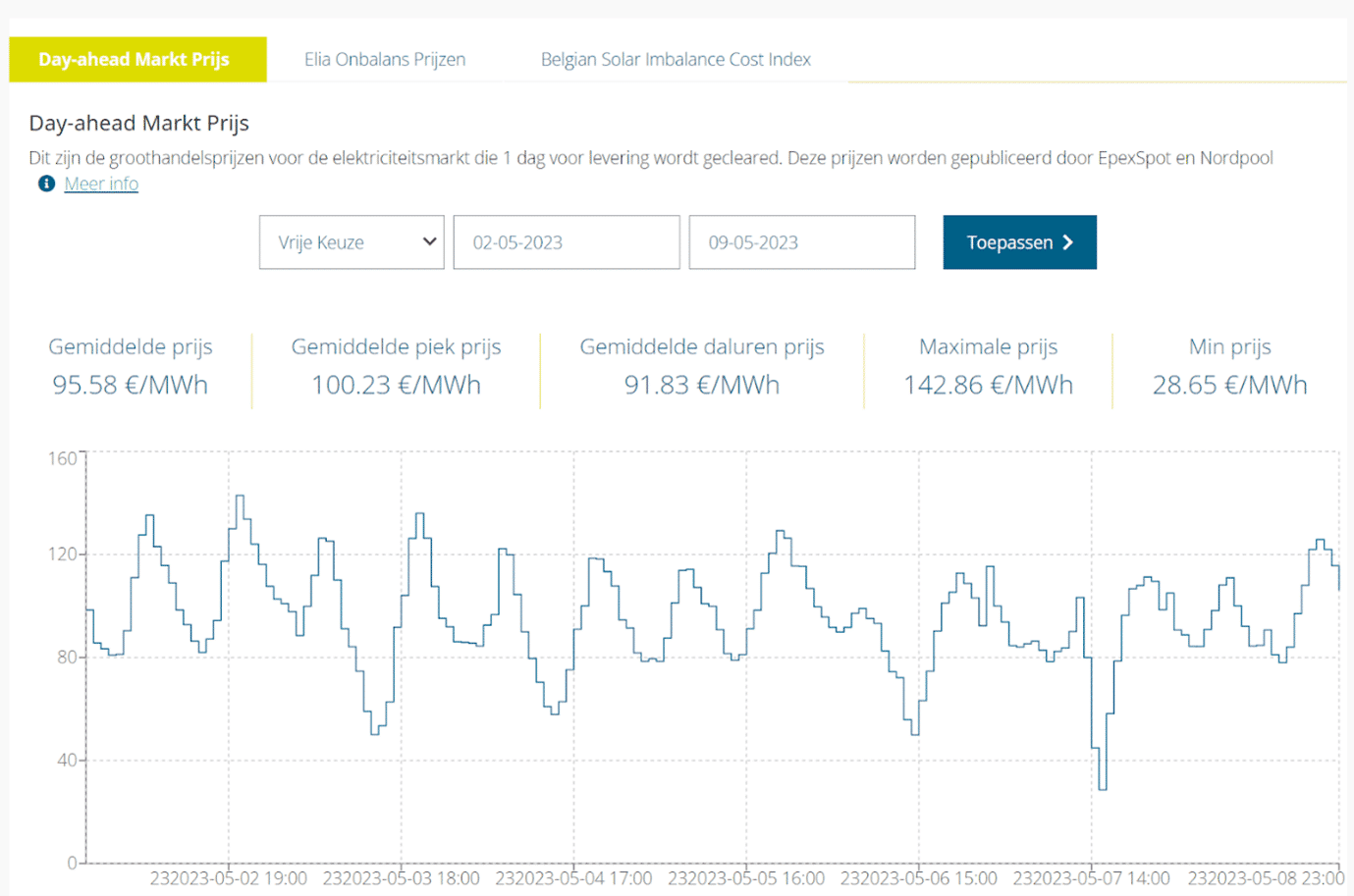Click the 160 label on the y-axis
Screen dimensions: 1354x896
[62, 458]
